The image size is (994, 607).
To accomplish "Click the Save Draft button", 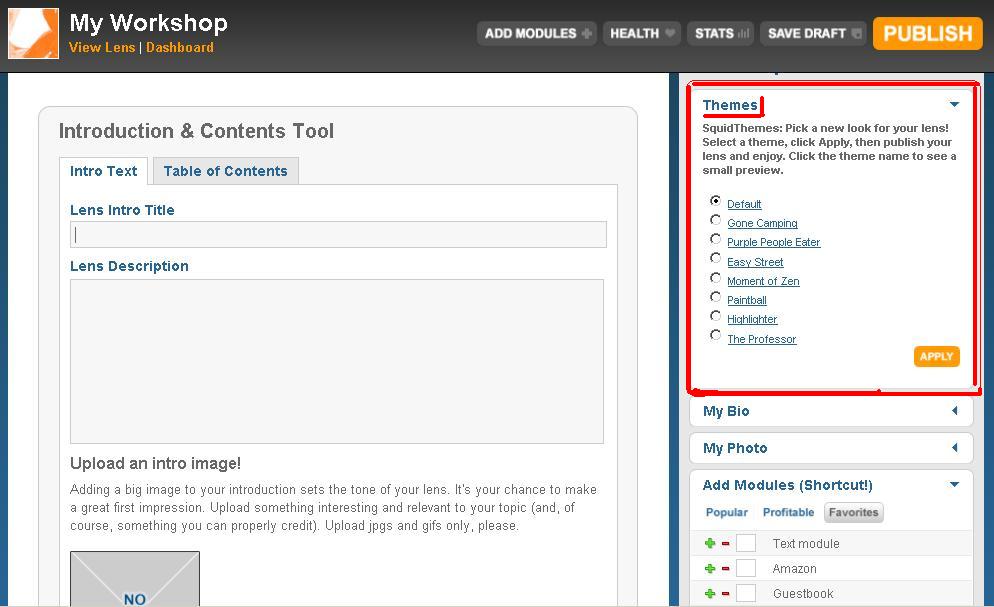I will (x=813, y=33).
